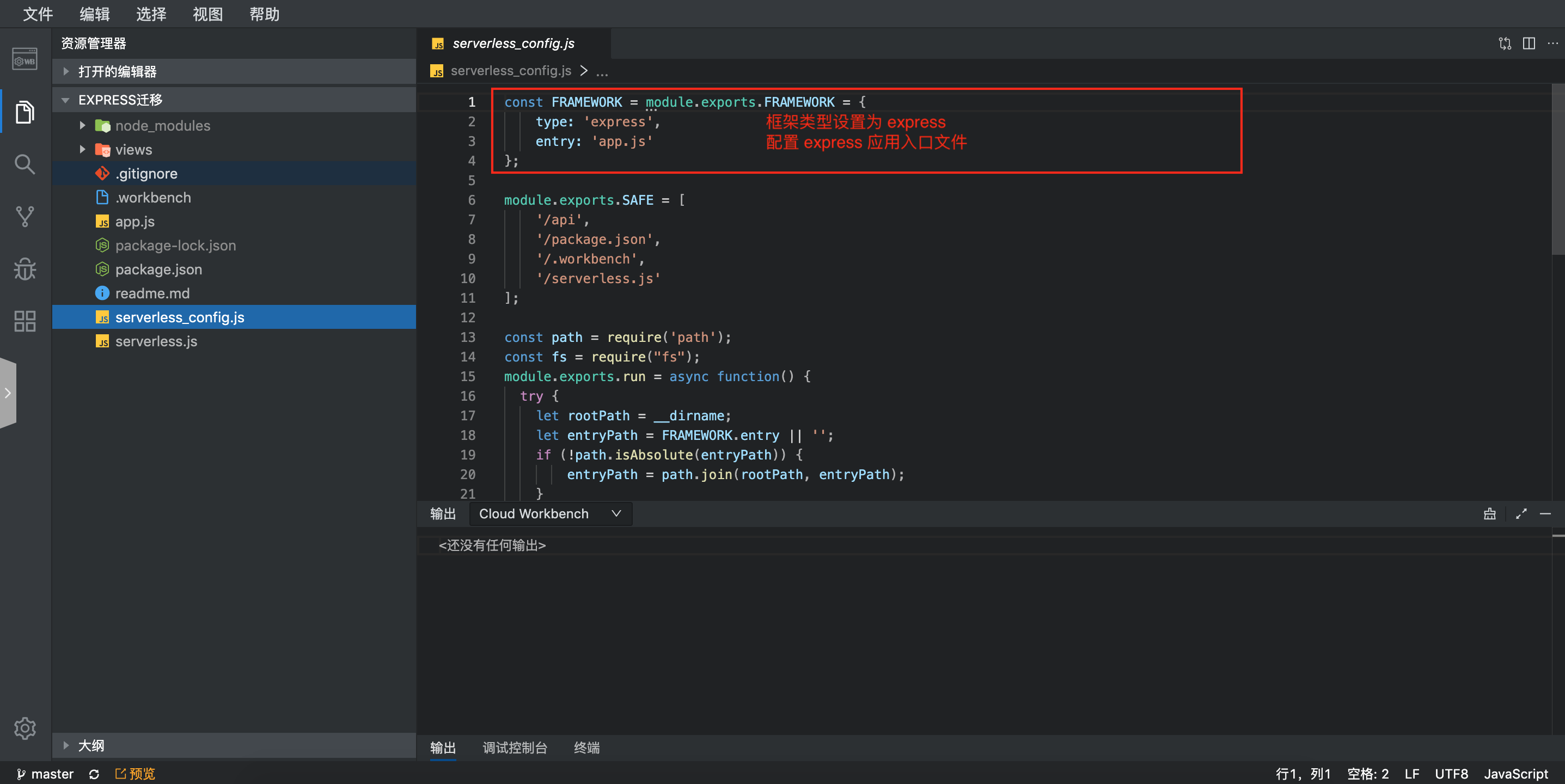Click the UTF8 encoding status
The image size is (1565, 784).
coord(1451,774)
